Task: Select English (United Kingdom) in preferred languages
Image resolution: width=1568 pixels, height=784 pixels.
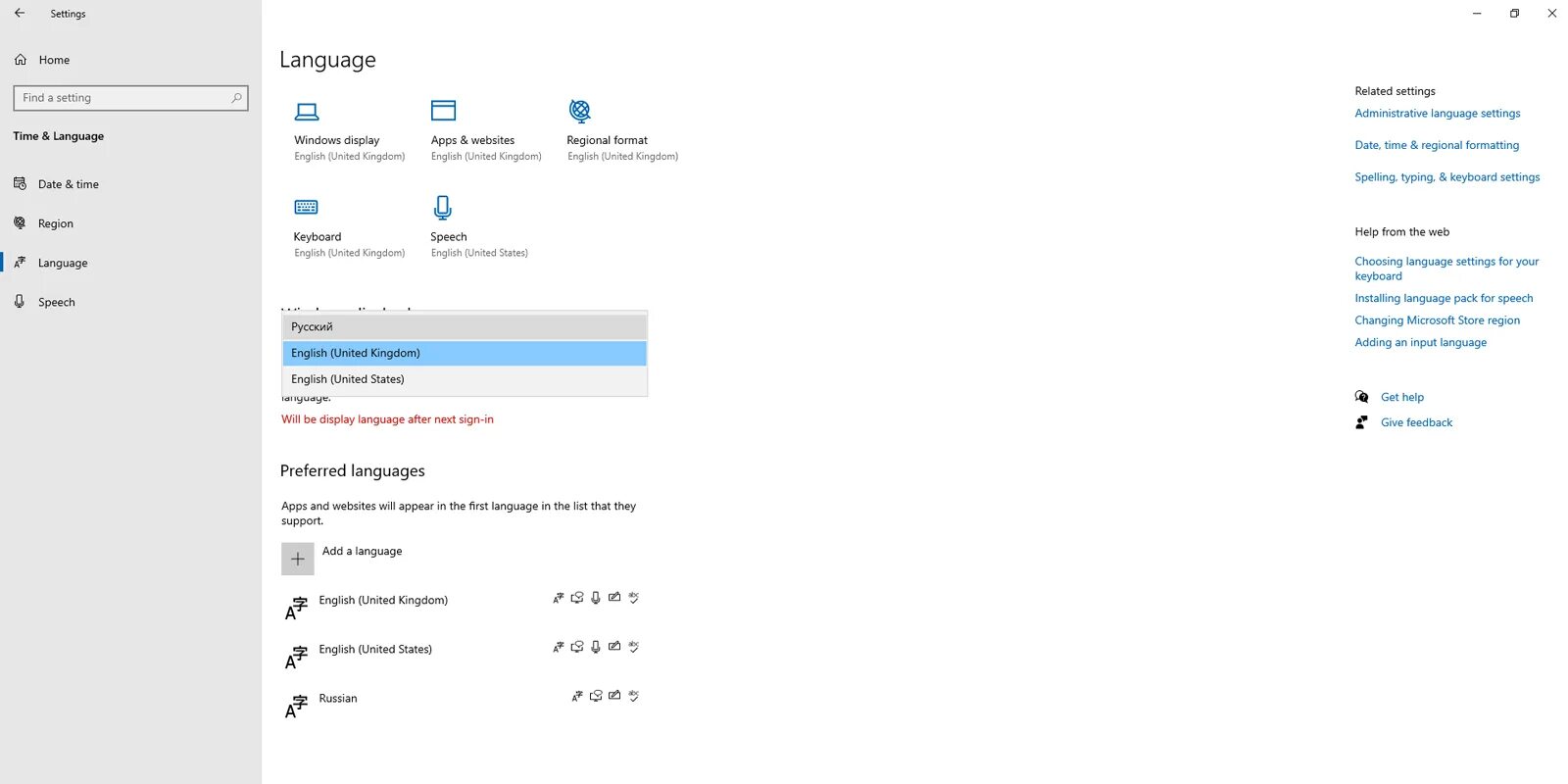Action: tap(383, 600)
